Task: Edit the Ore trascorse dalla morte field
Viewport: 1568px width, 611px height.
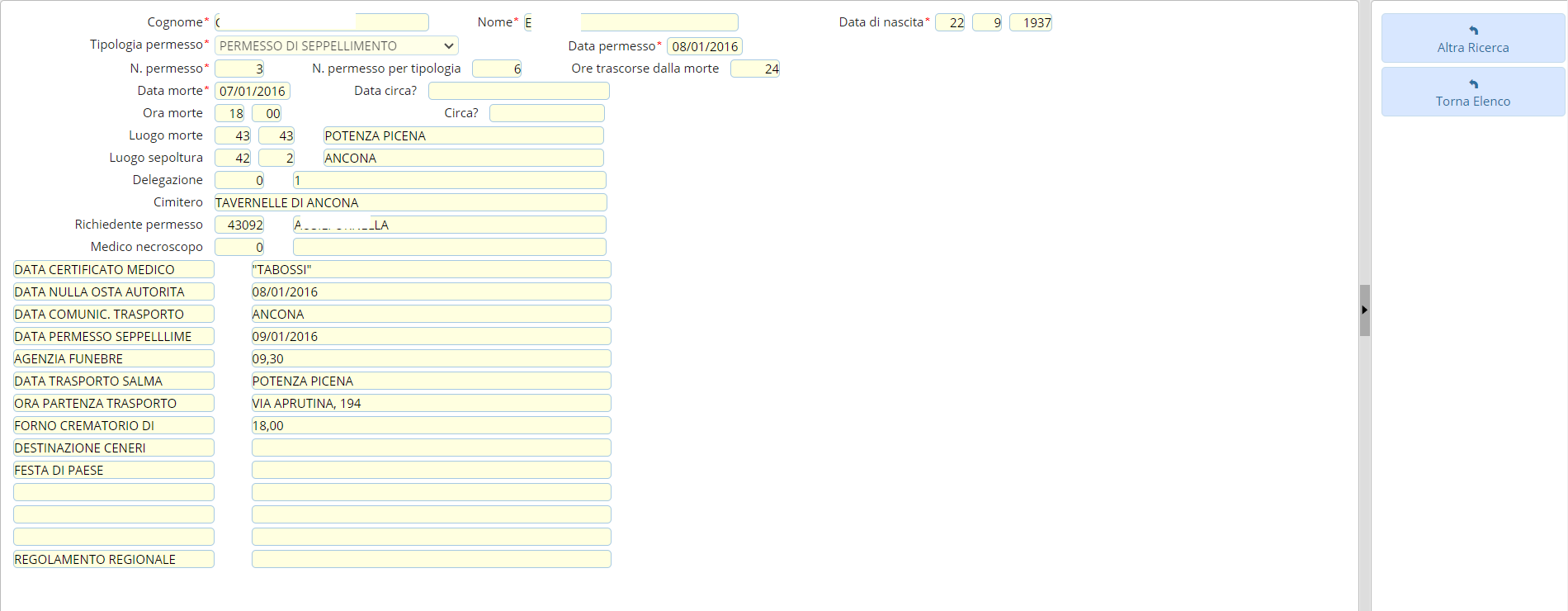Action: pyautogui.click(x=754, y=69)
